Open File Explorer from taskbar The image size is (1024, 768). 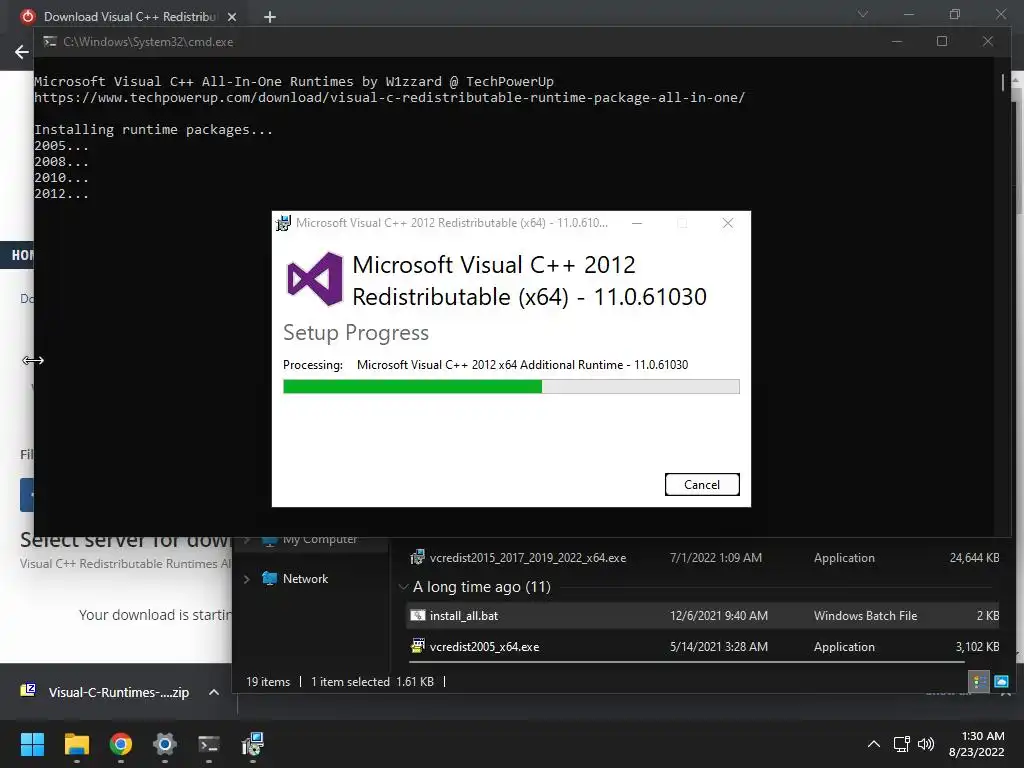pos(76,744)
